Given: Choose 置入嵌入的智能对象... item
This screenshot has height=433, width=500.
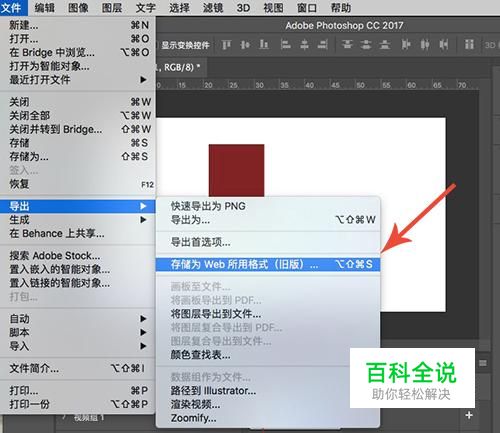Looking at the screenshot, I should 78,269.
